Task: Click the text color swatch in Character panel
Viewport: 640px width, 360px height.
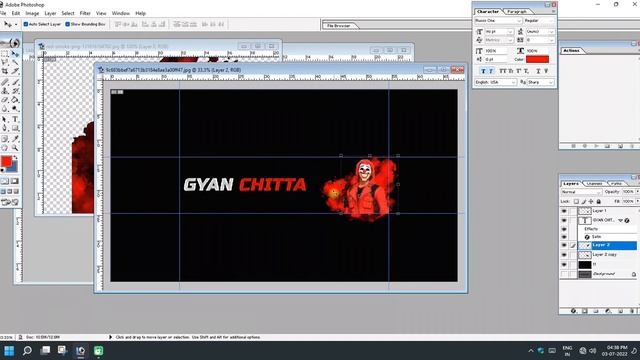Action: pos(537,60)
